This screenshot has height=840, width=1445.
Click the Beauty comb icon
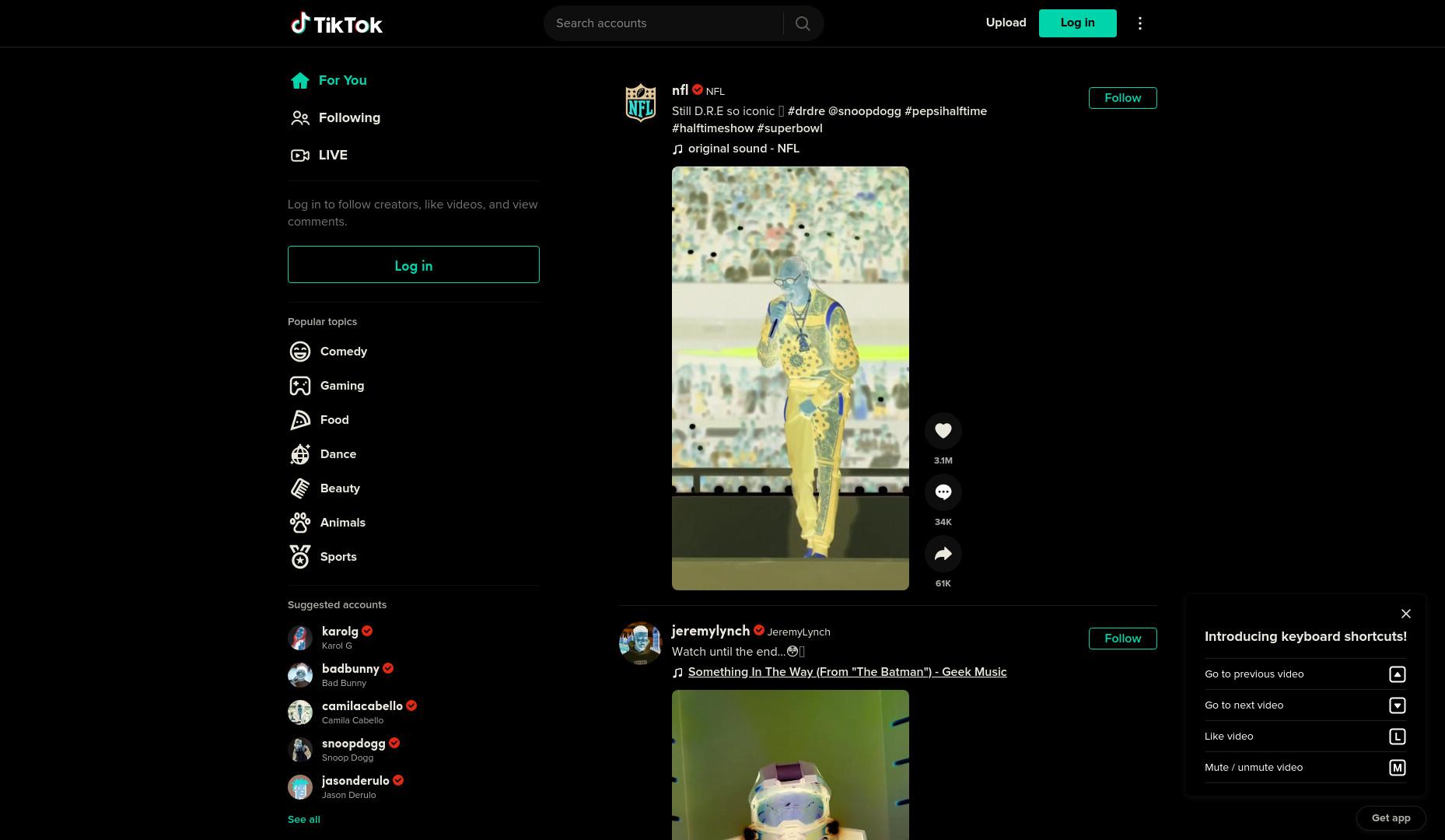point(300,488)
